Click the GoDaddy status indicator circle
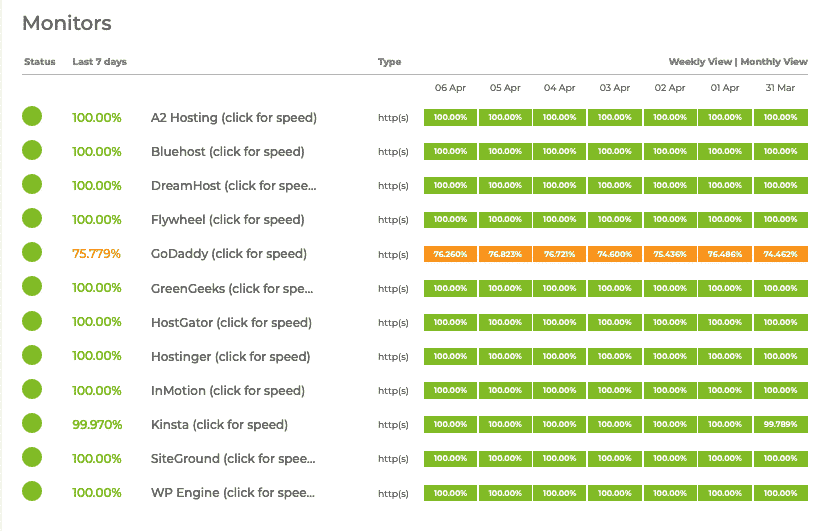 click(x=32, y=253)
